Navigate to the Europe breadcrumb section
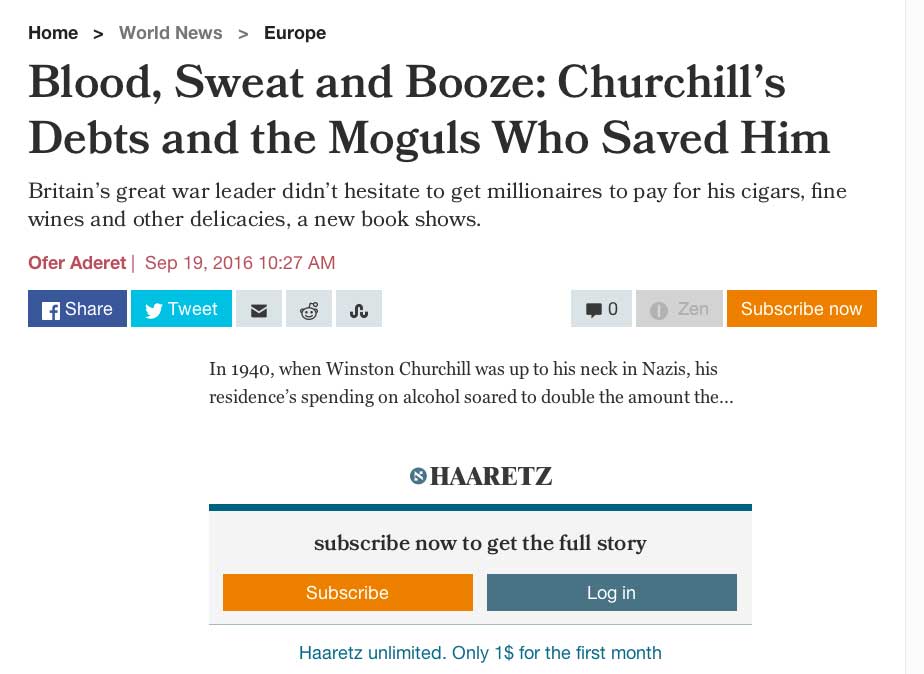This screenshot has height=674, width=924. tap(295, 33)
